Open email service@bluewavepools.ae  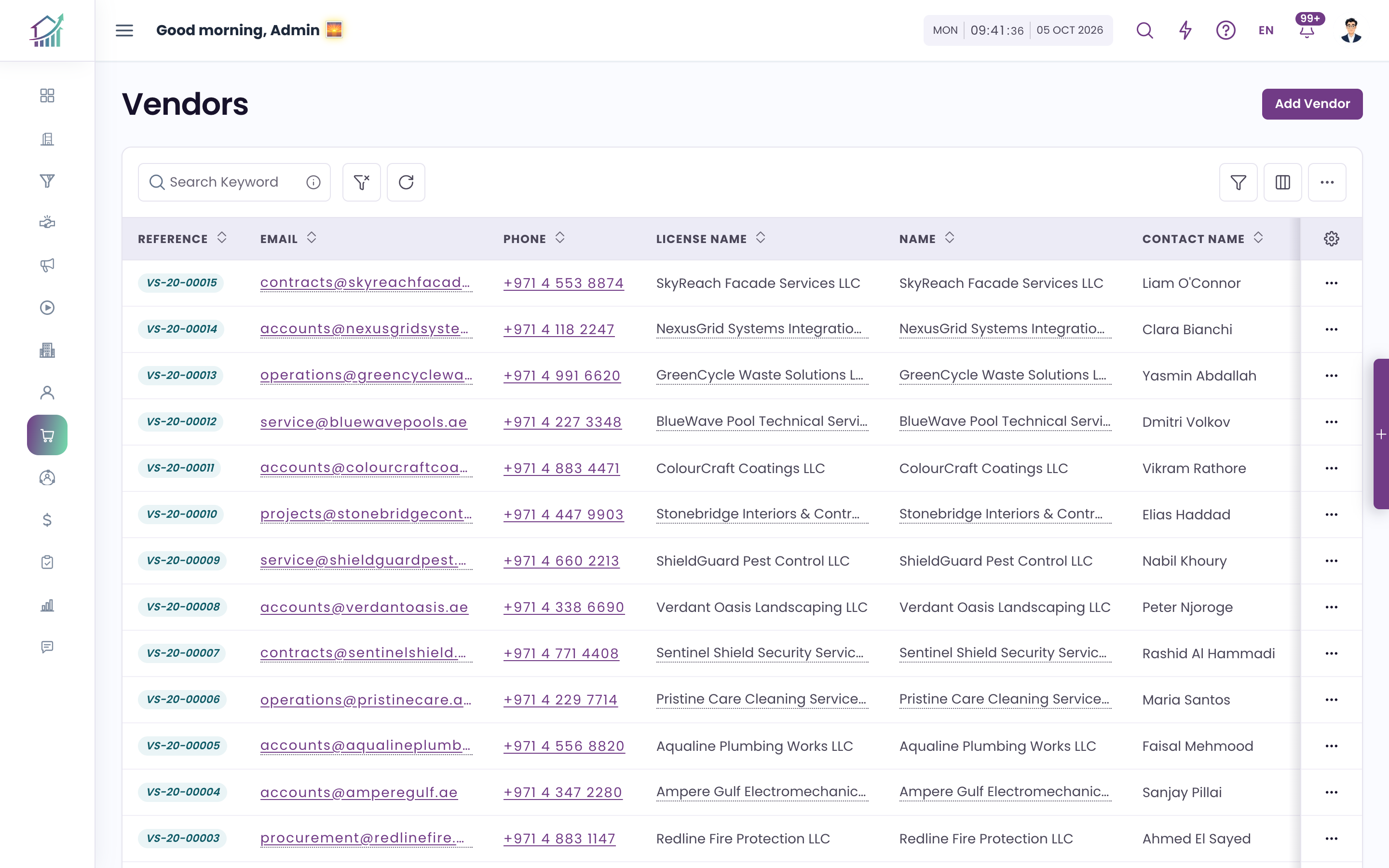(363, 422)
